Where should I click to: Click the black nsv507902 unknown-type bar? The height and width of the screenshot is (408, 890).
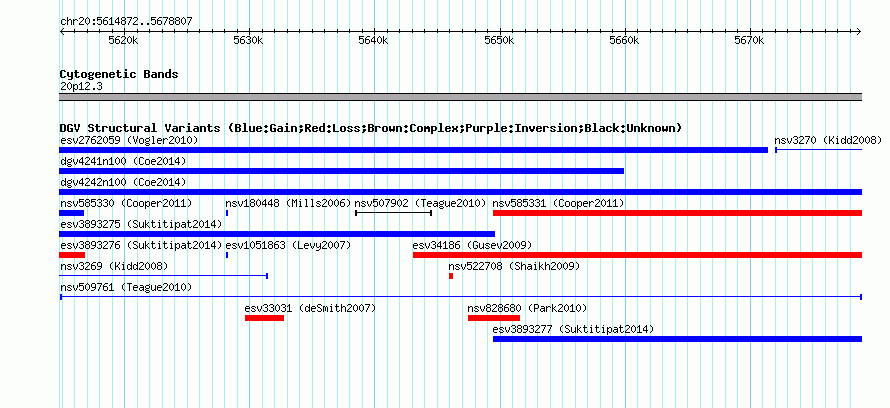[x=393, y=213]
